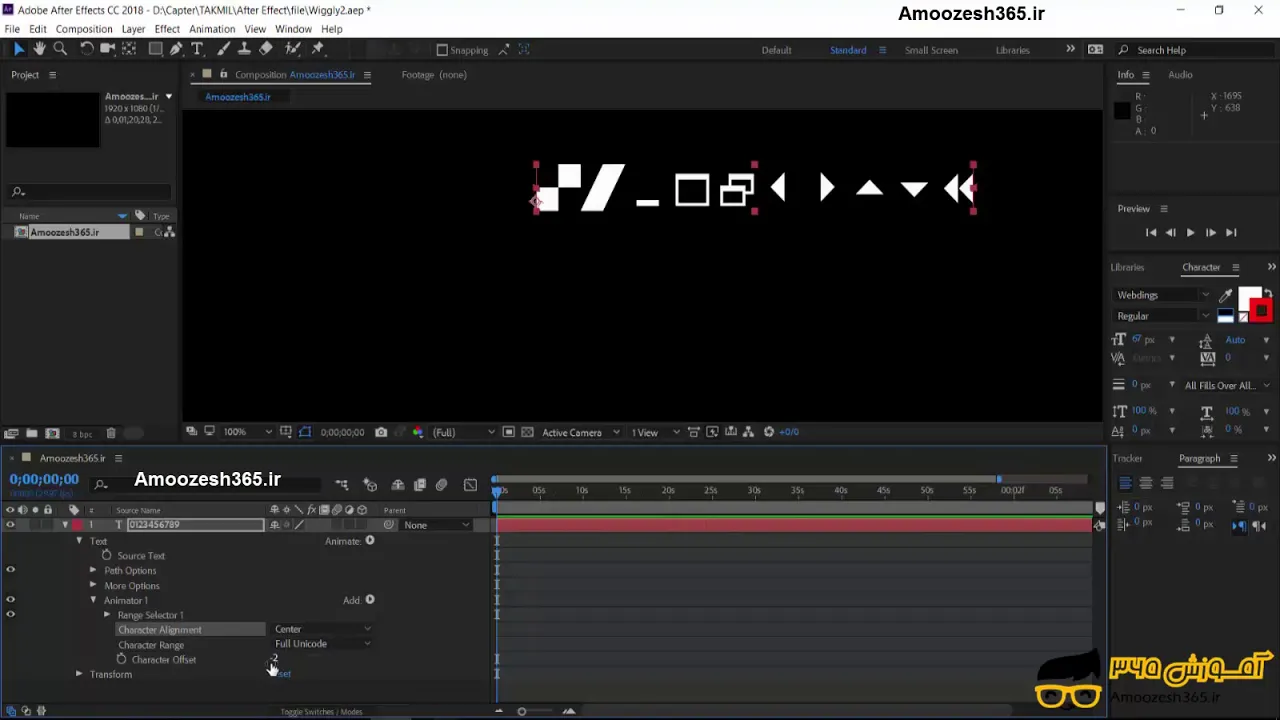Open the Active Camera dropdown
This screenshot has height=720, width=1280.
pos(581,432)
